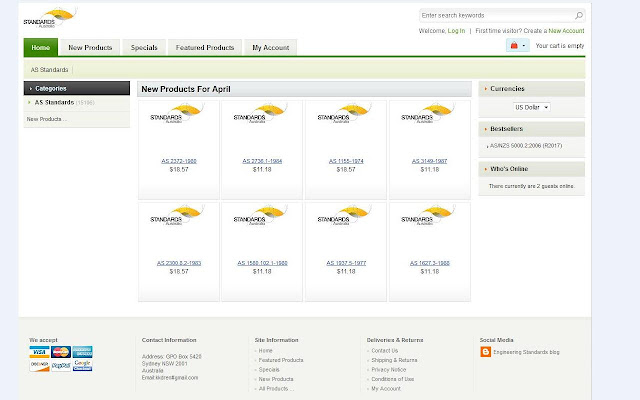Open the Specials tab
The width and height of the screenshot is (640, 400).
143,47
